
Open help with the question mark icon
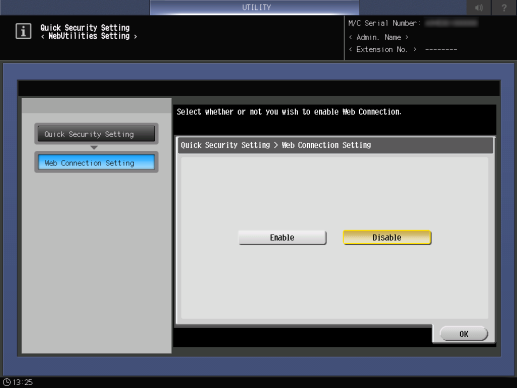click(x=504, y=8)
